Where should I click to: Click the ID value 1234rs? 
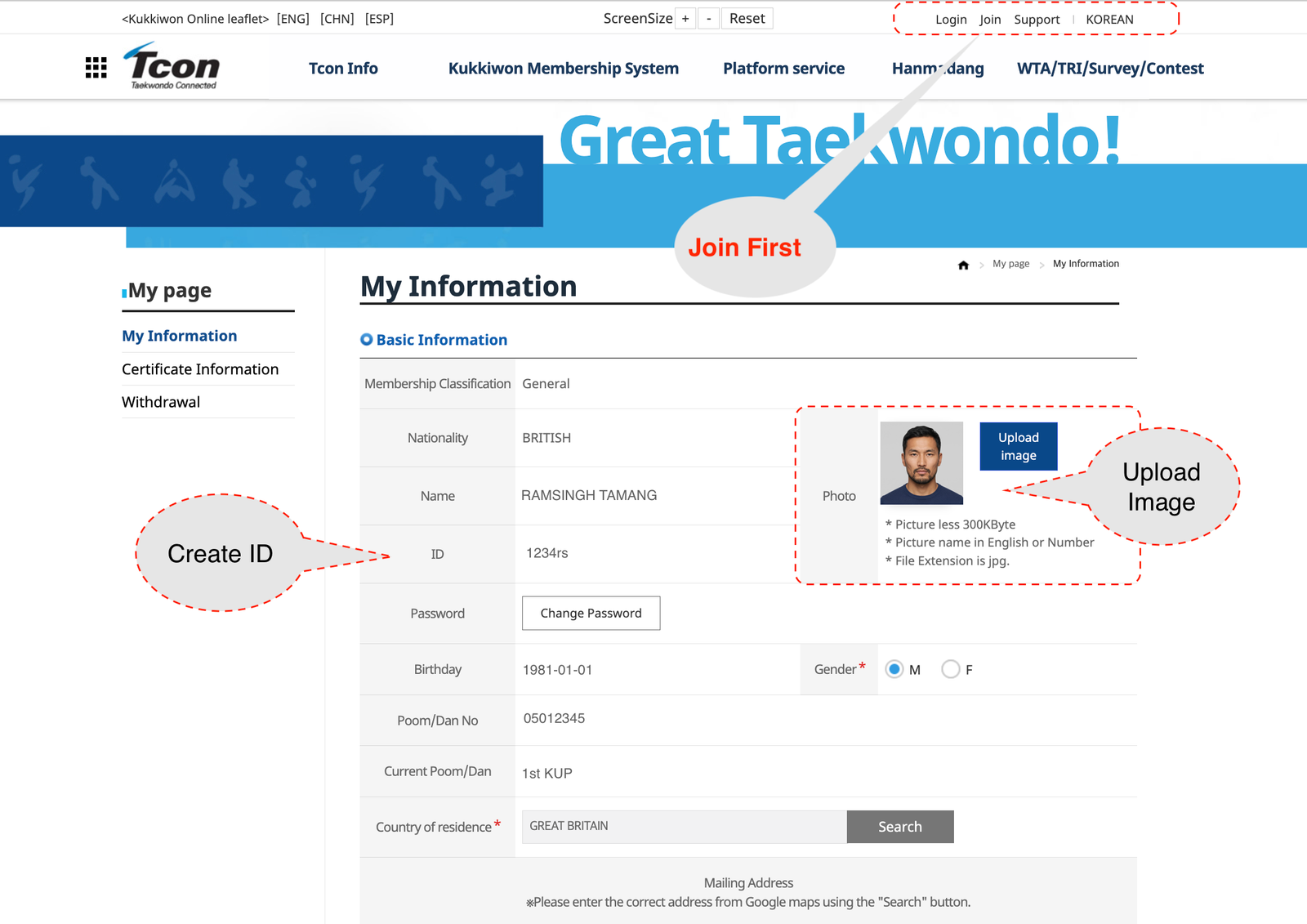pyautogui.click(x=546, y=553)
